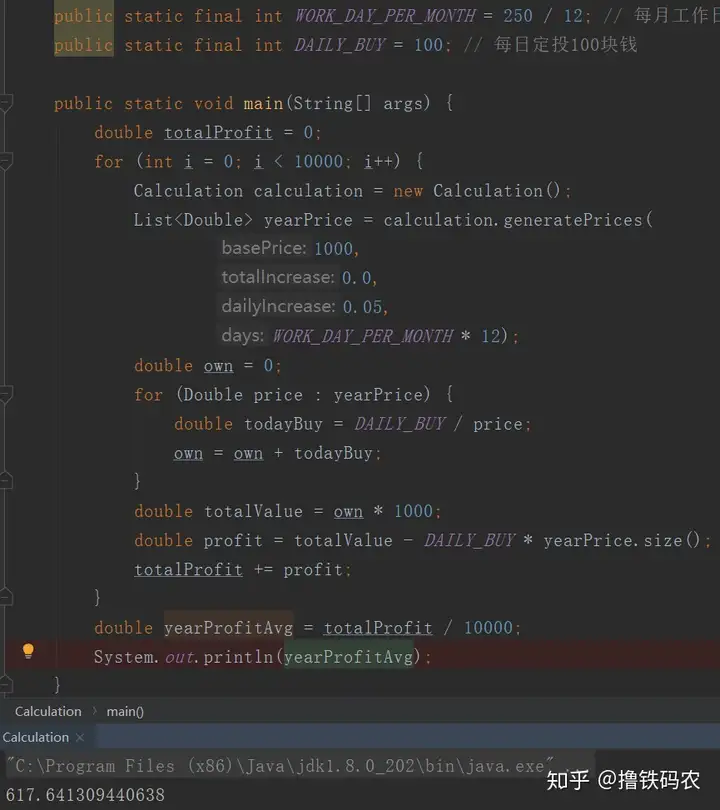Image resolution: width=720 pixels, height=810 pixels.
Task: Click 'price' in 'for (Double price'
Action: pyautogui.click(x=278, y=395)
